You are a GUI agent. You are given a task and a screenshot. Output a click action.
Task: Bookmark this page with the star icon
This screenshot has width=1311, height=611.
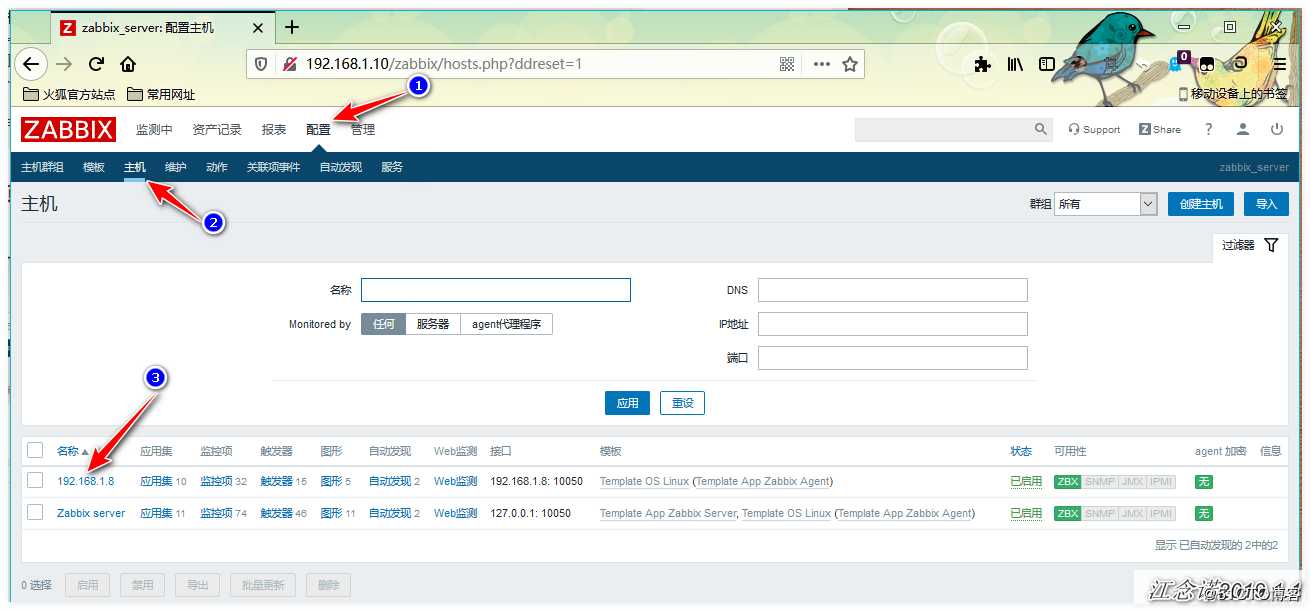tap(850, 64)
